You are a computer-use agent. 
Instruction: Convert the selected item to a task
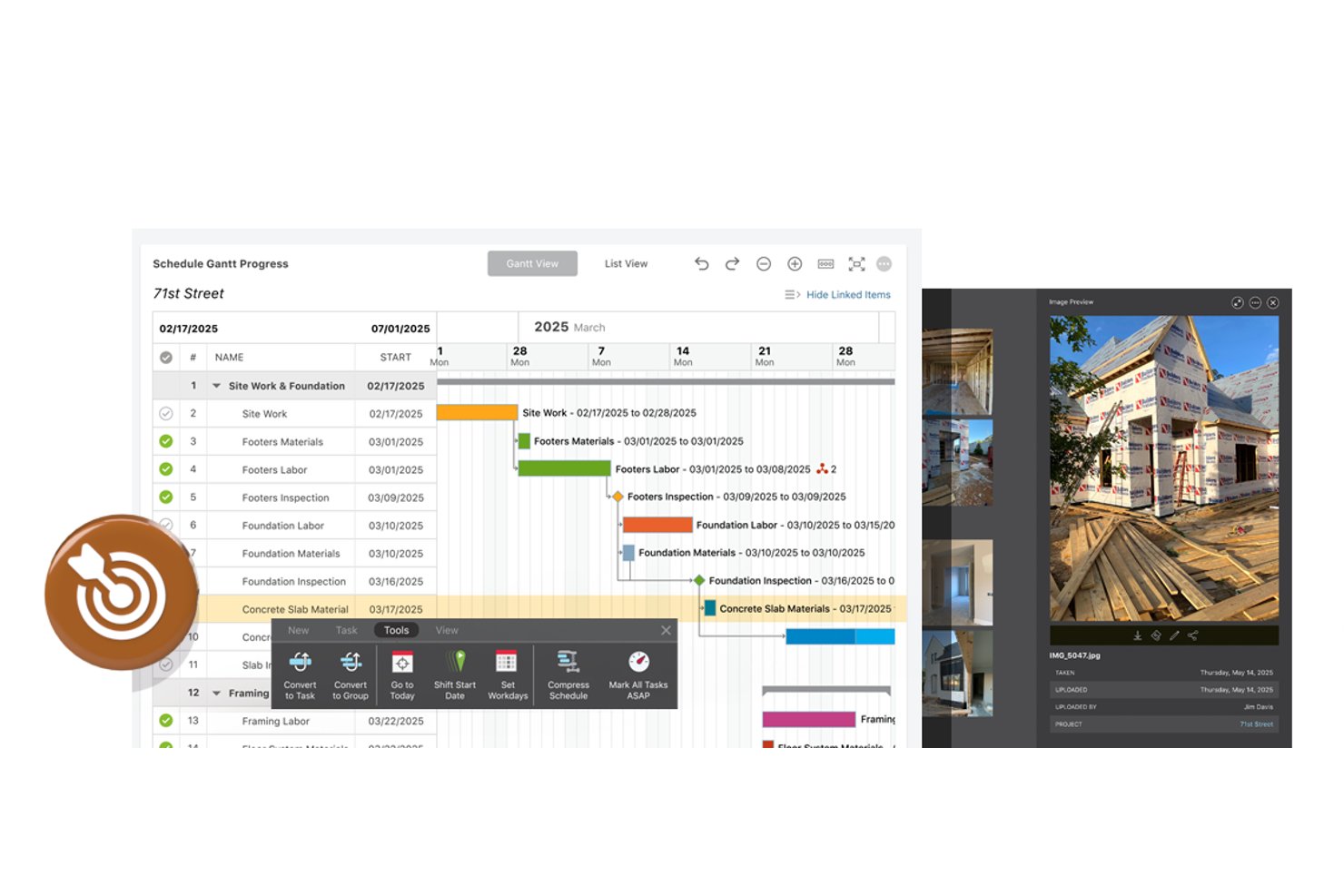point(300,675)
